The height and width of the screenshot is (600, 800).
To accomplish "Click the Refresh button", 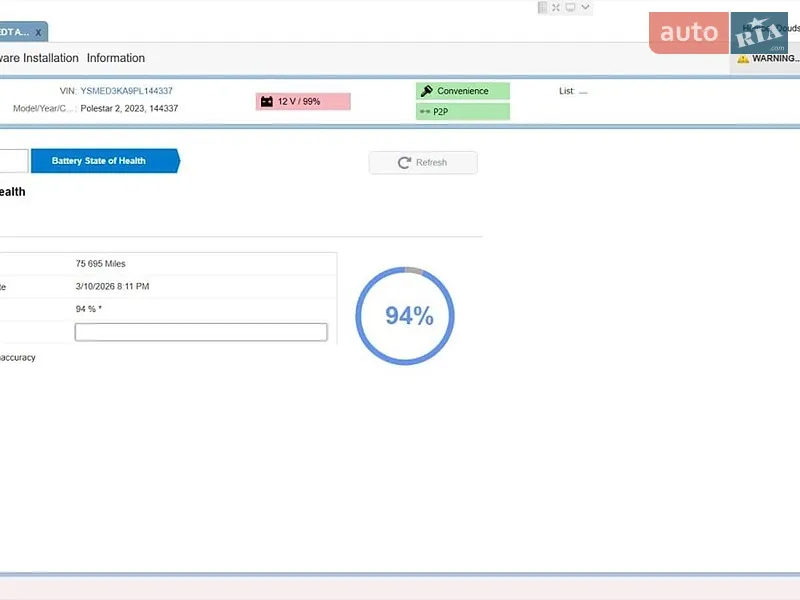I will pyautogui.click(x=423, y=162).
